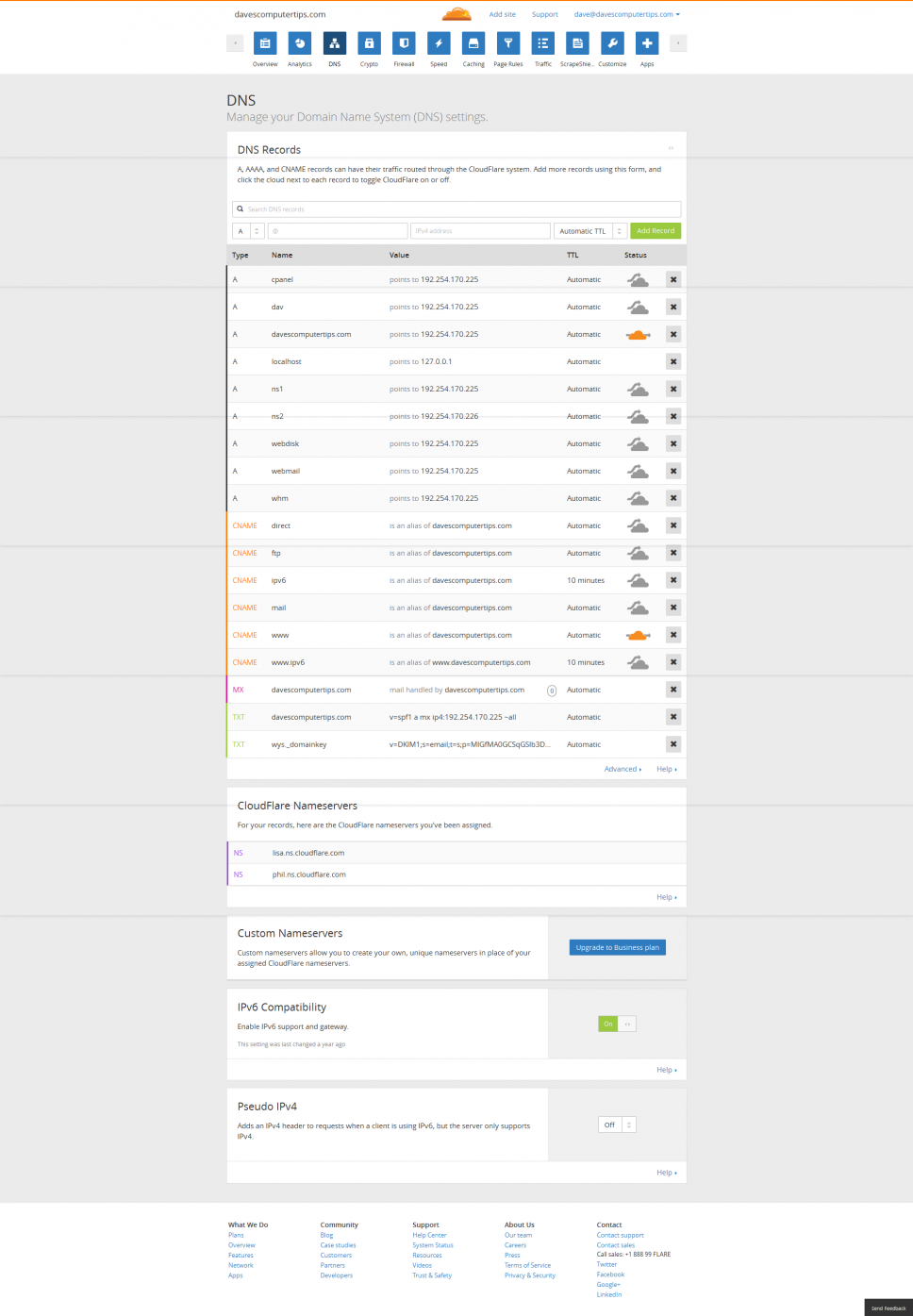Open the Crypto lock icon

coord(369,43)
